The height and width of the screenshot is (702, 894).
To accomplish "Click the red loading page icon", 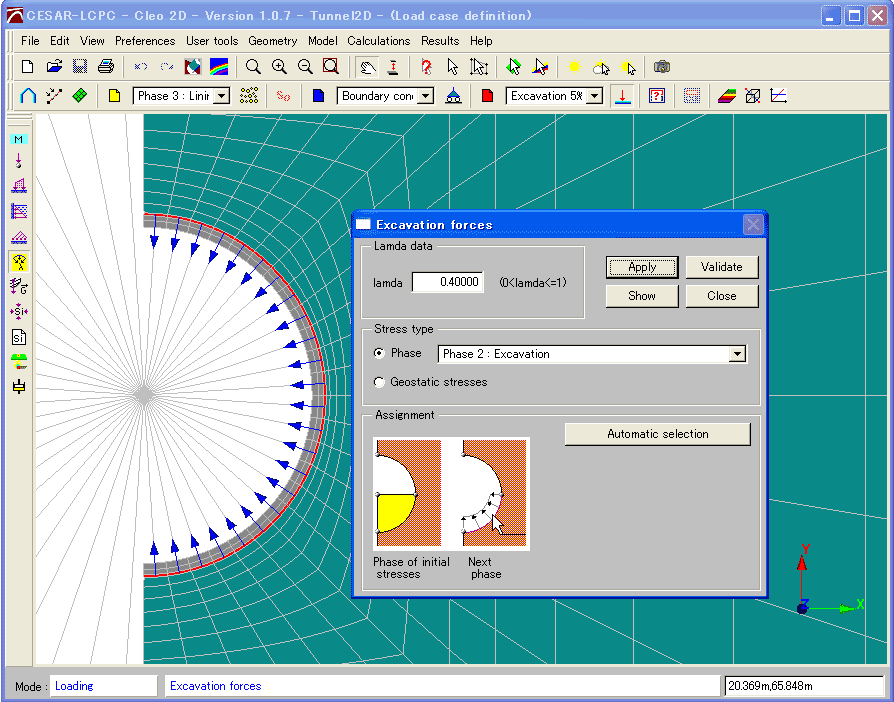I will (x=487, y=96).
